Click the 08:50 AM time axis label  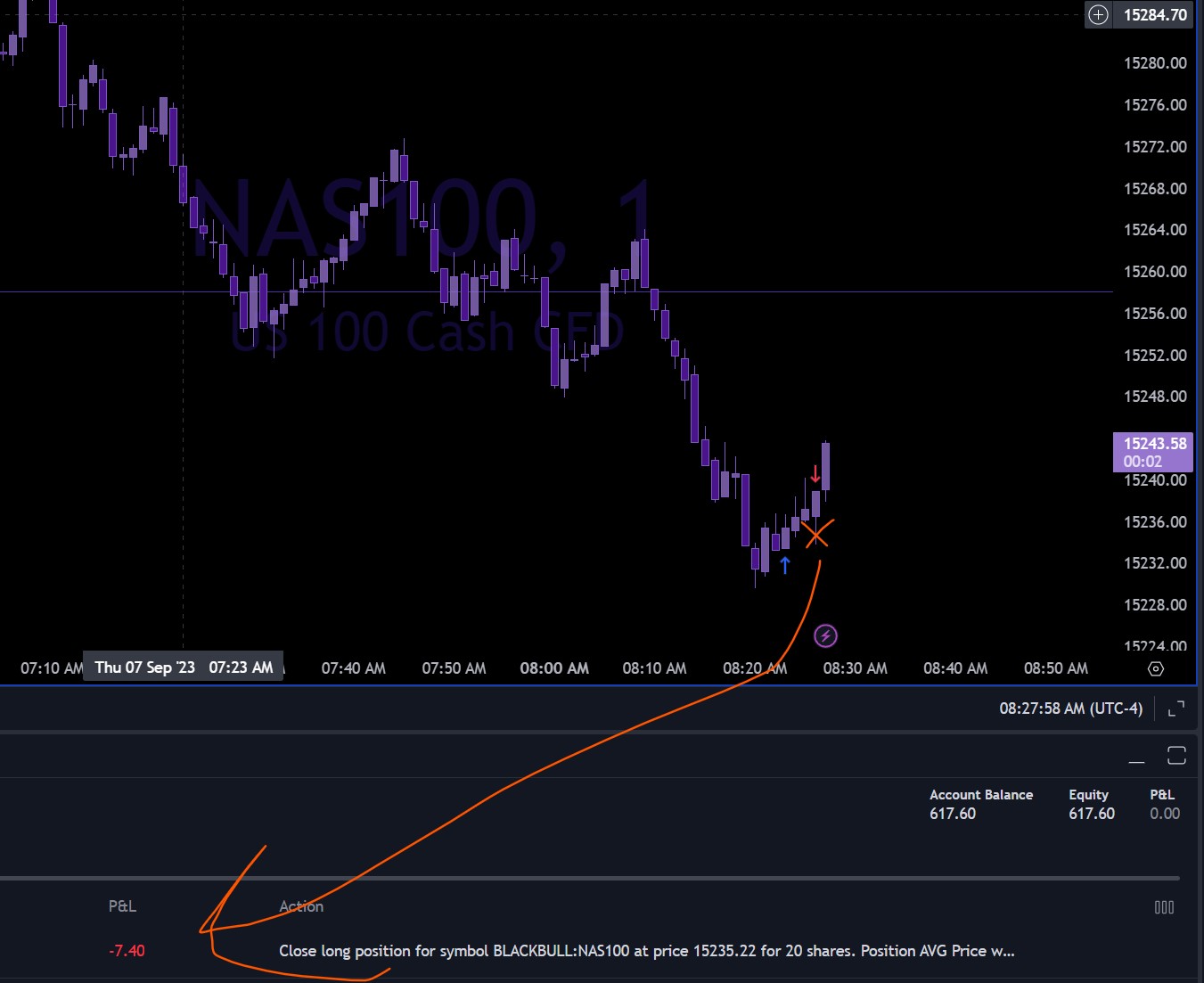[1056, 668]
